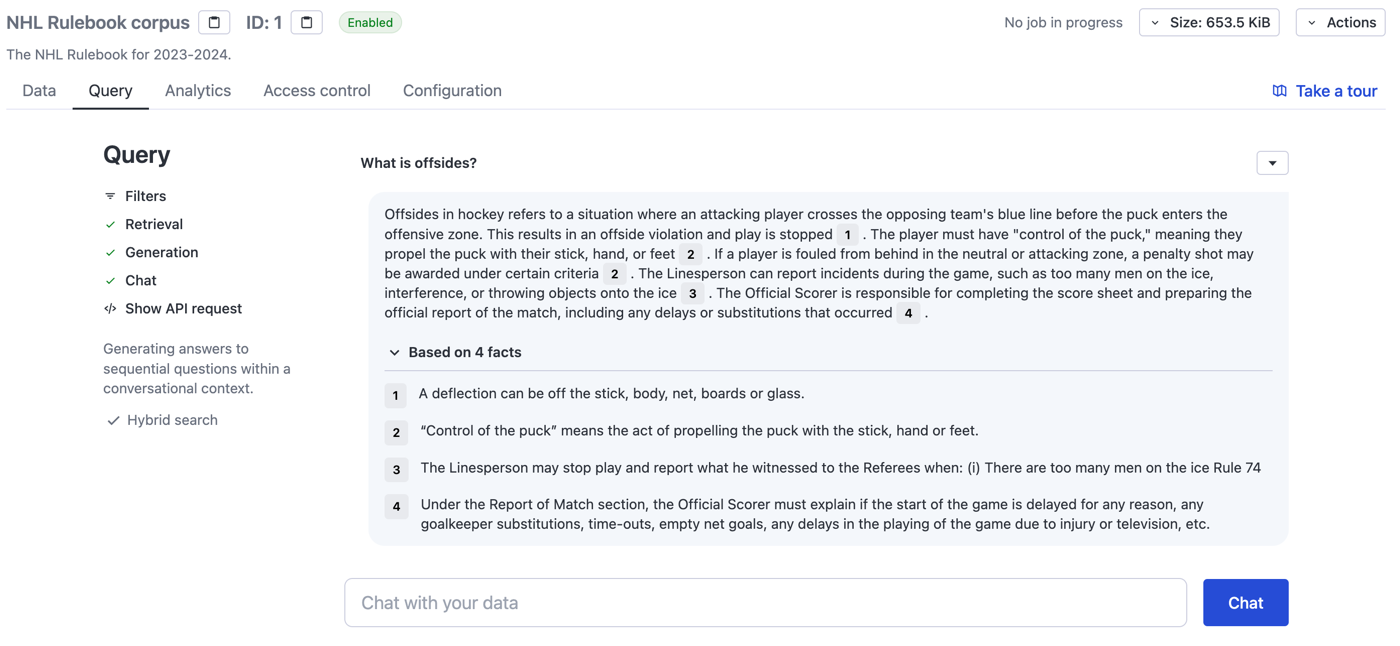Open the Size dropdown
Viewport: 1400px width, 646px height.
tap(1209, 21)
